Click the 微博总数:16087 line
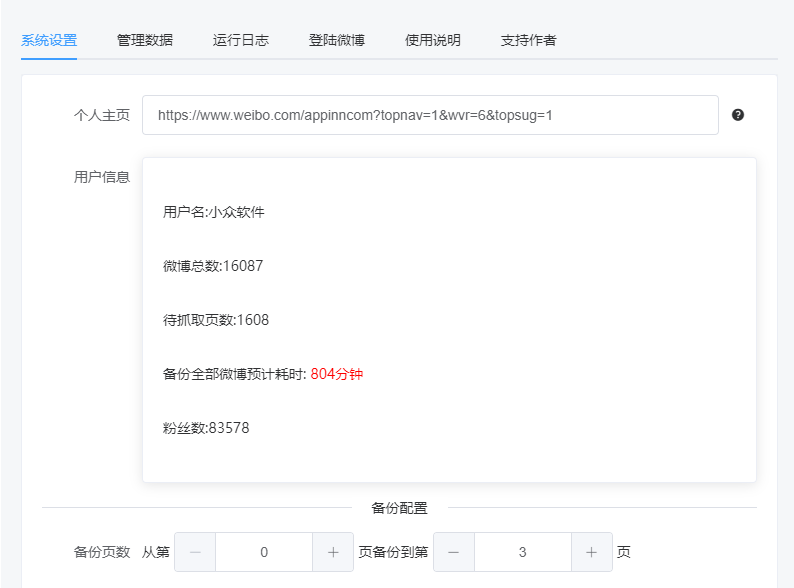The image size is (794, 588). tap(213, 266)
